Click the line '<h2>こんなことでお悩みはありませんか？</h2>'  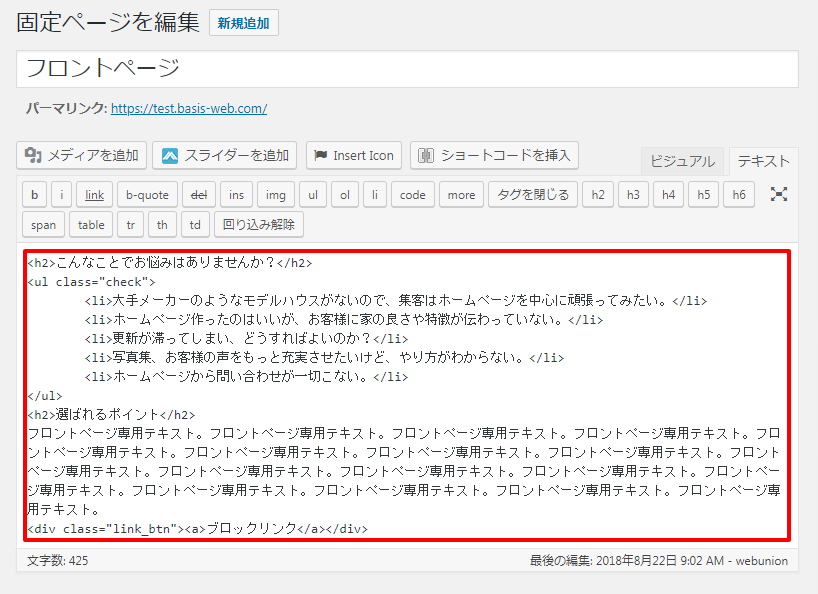coord(170,262)
